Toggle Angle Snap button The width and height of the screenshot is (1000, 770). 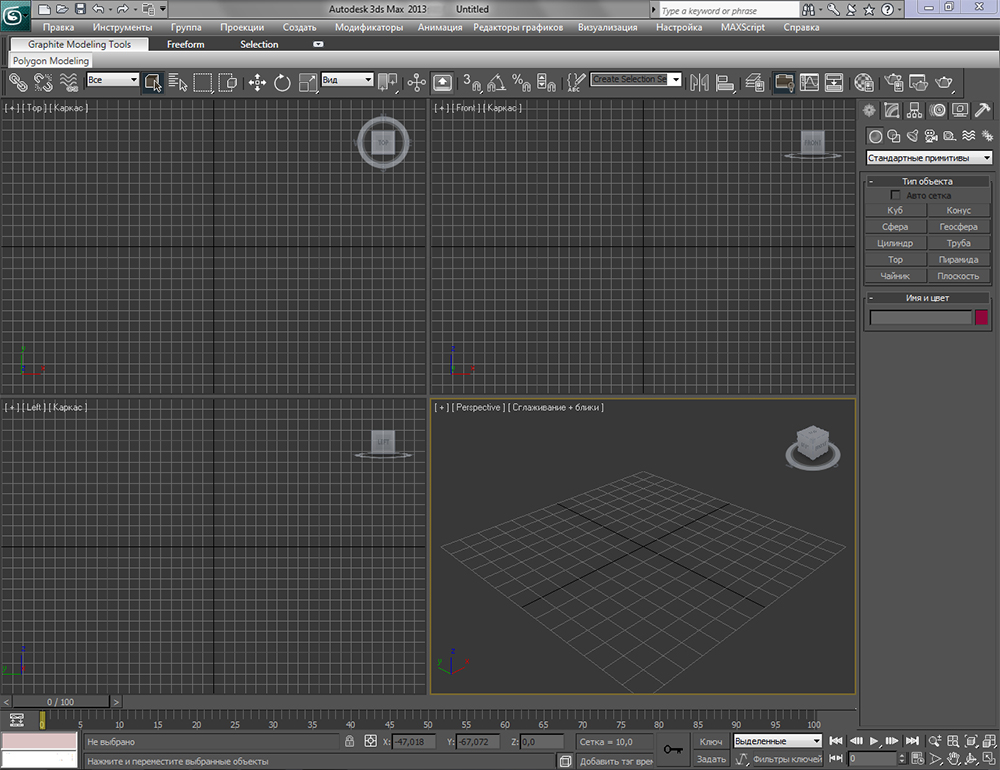coord(496,82)
